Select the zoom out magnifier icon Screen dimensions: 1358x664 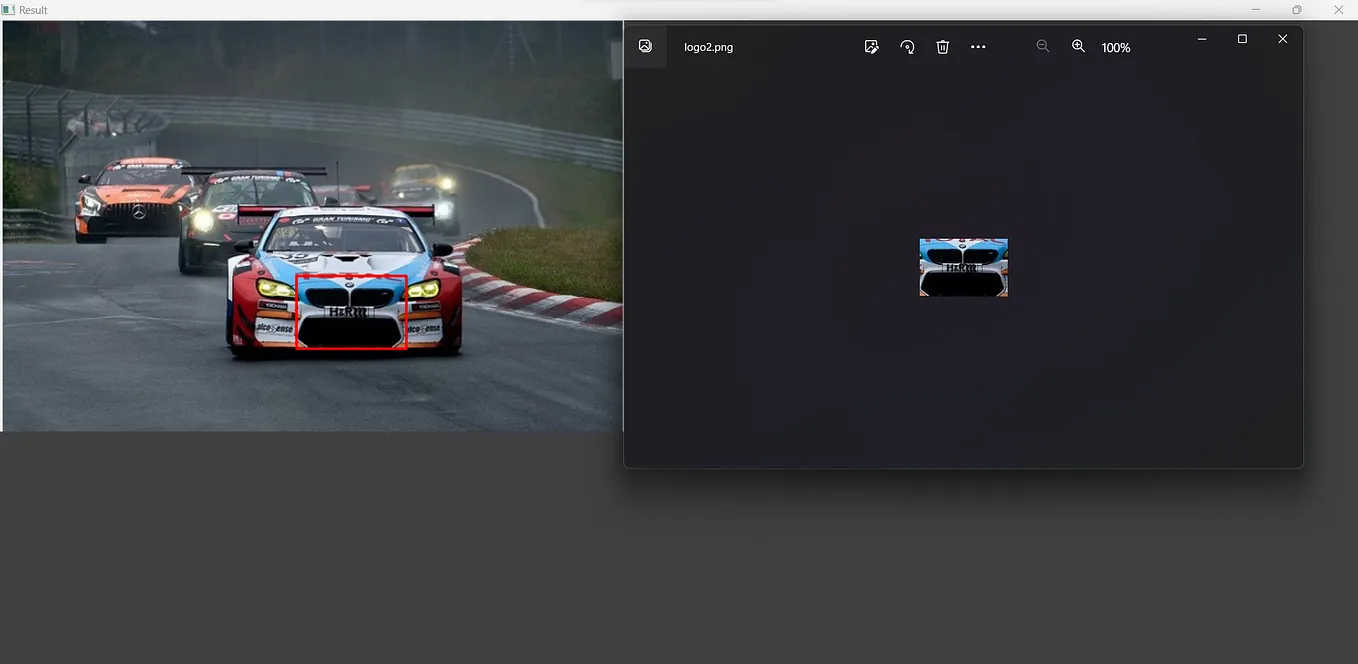pyautogui.click(x=1043, y=46)
